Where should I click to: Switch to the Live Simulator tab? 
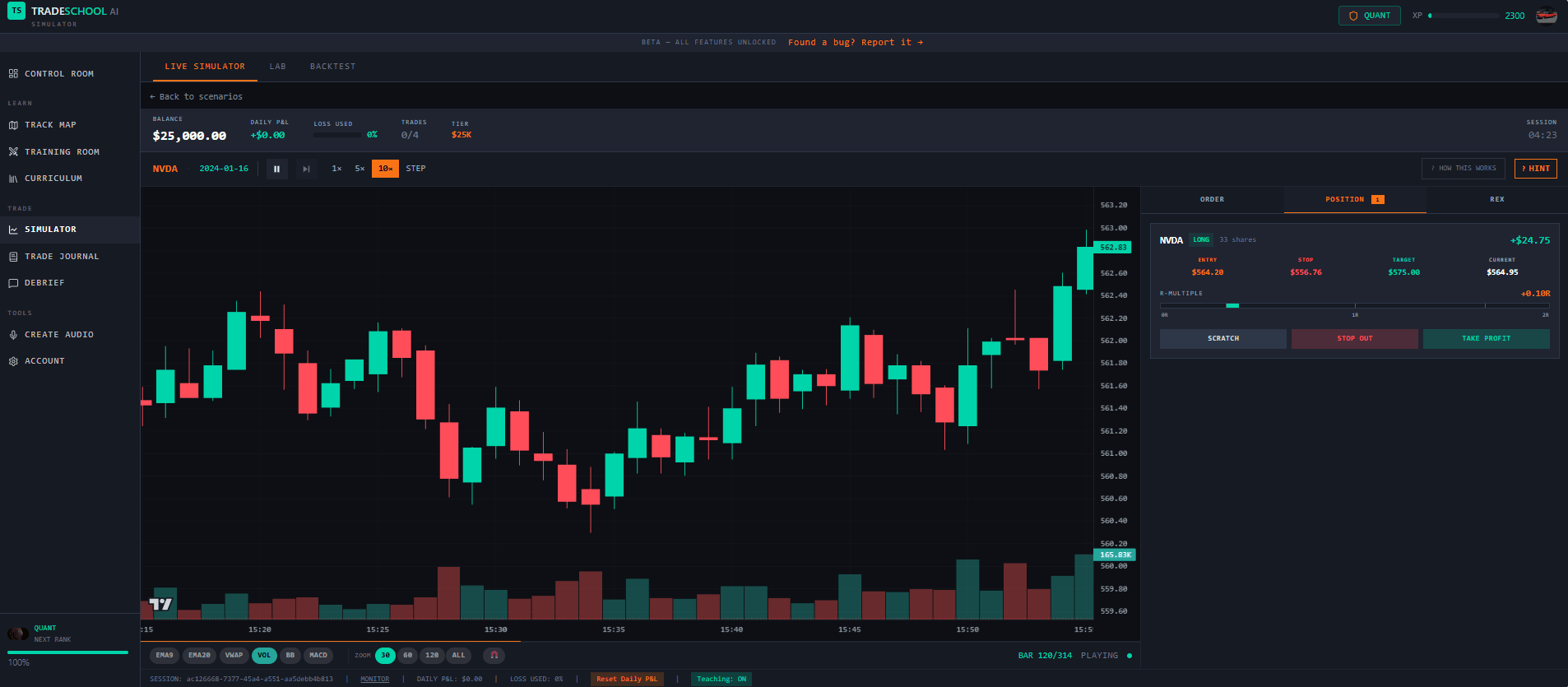click(x=205, y=67)
